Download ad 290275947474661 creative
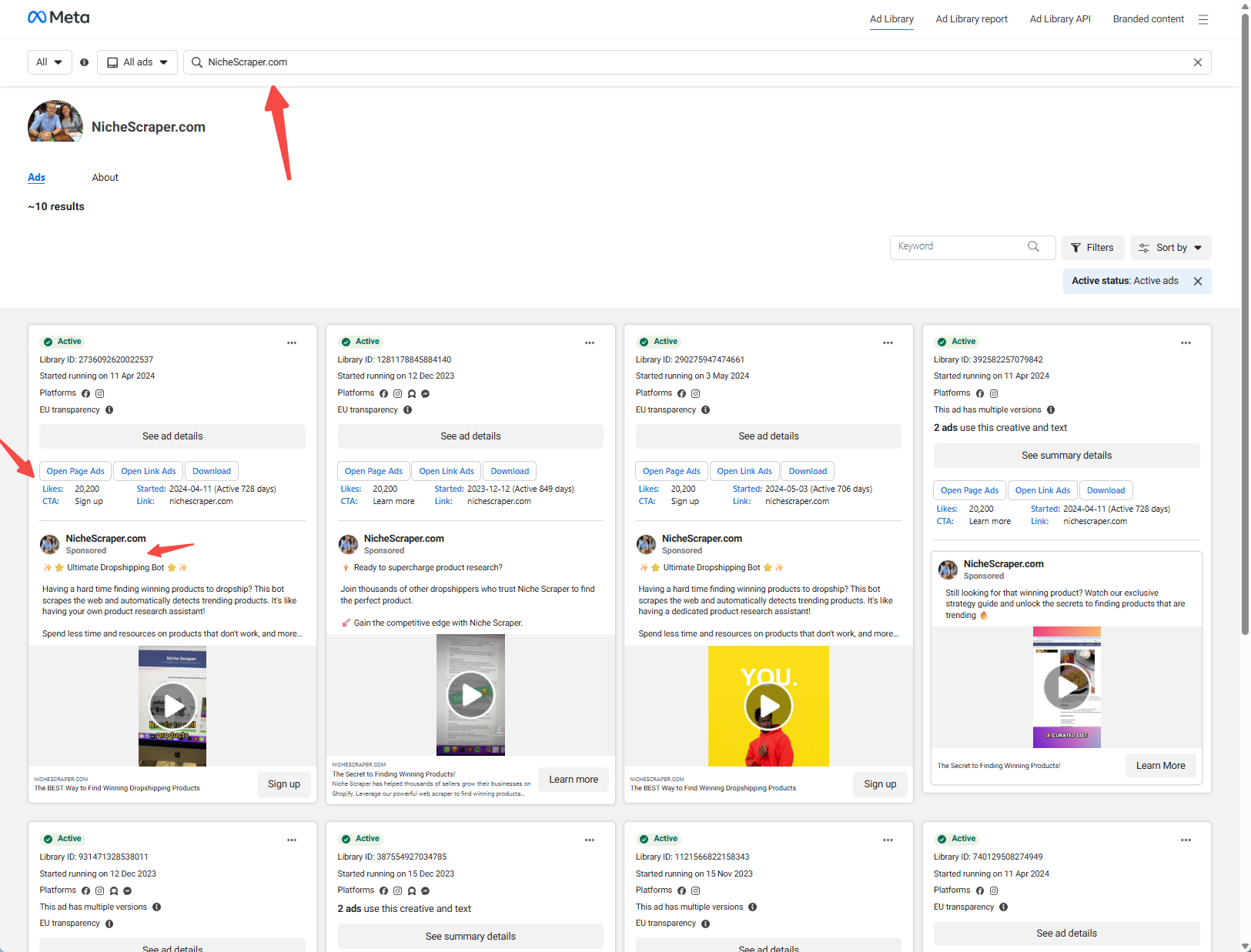This screenshot has width=1251, height=952. (x=808, y=471)
